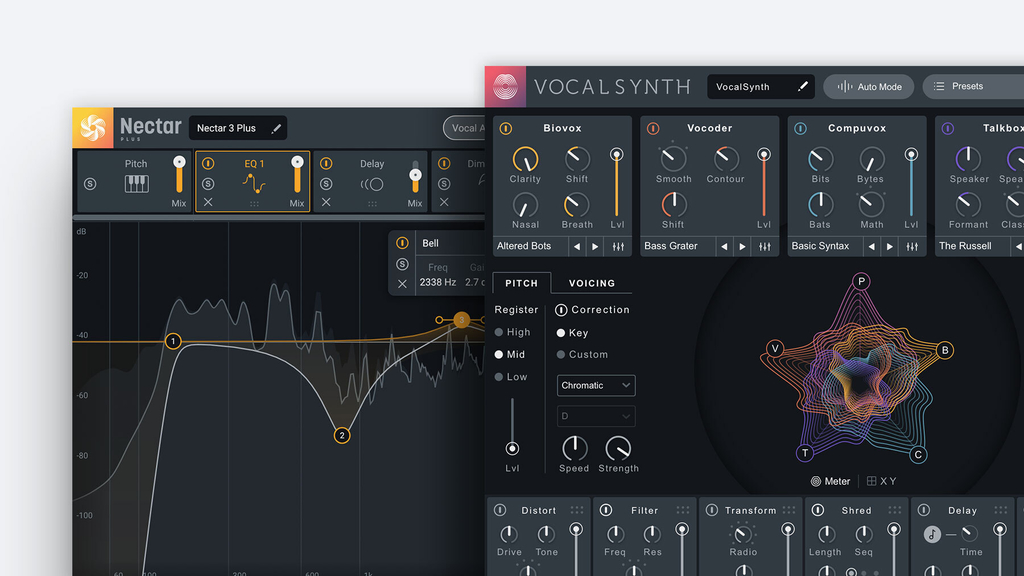Open the Presets browser in VocalSynth

click(973, 86)
